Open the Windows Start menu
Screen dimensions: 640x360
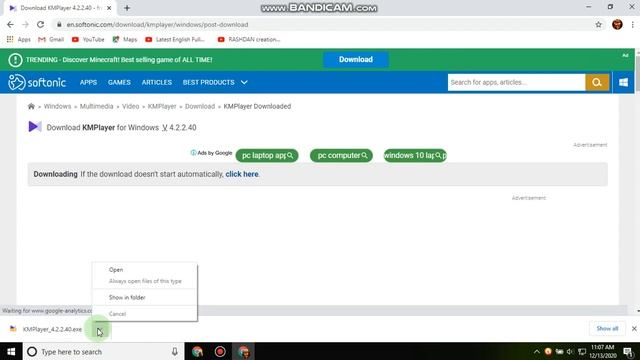pos(11,351)
